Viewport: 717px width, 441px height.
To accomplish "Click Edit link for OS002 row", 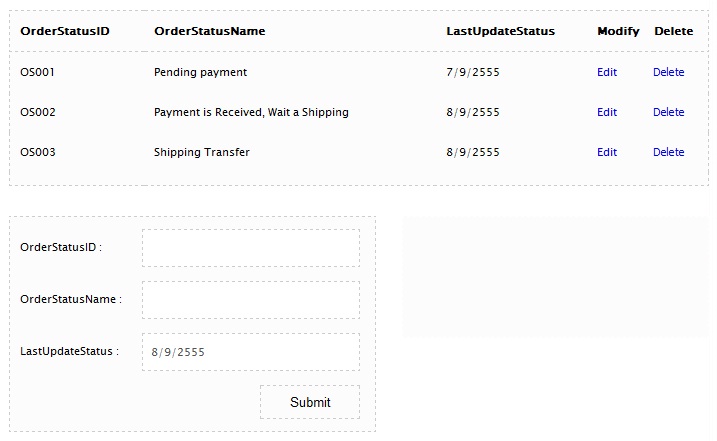I will pyautogui.click(x=607, y=112).
